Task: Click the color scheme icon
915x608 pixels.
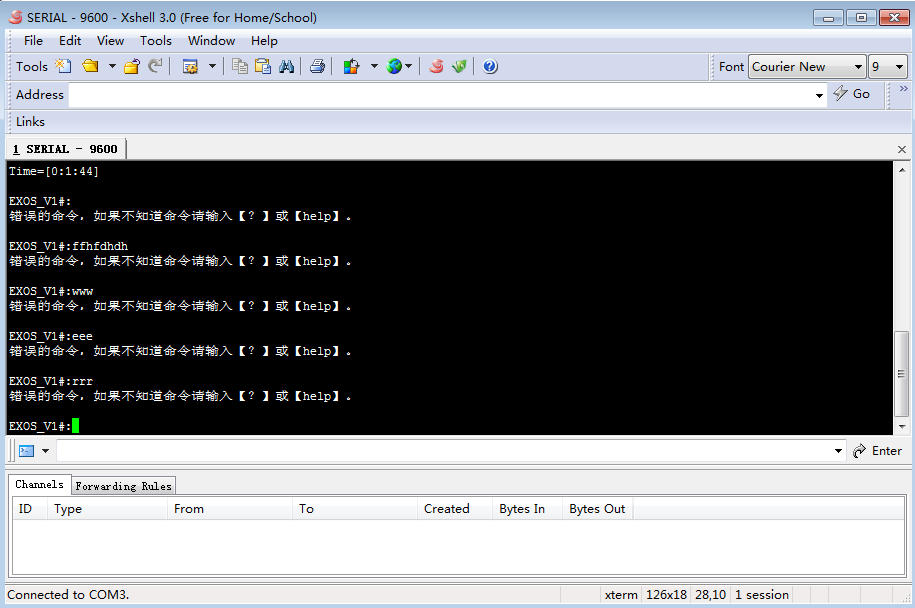Action: [x=351, y=67]
